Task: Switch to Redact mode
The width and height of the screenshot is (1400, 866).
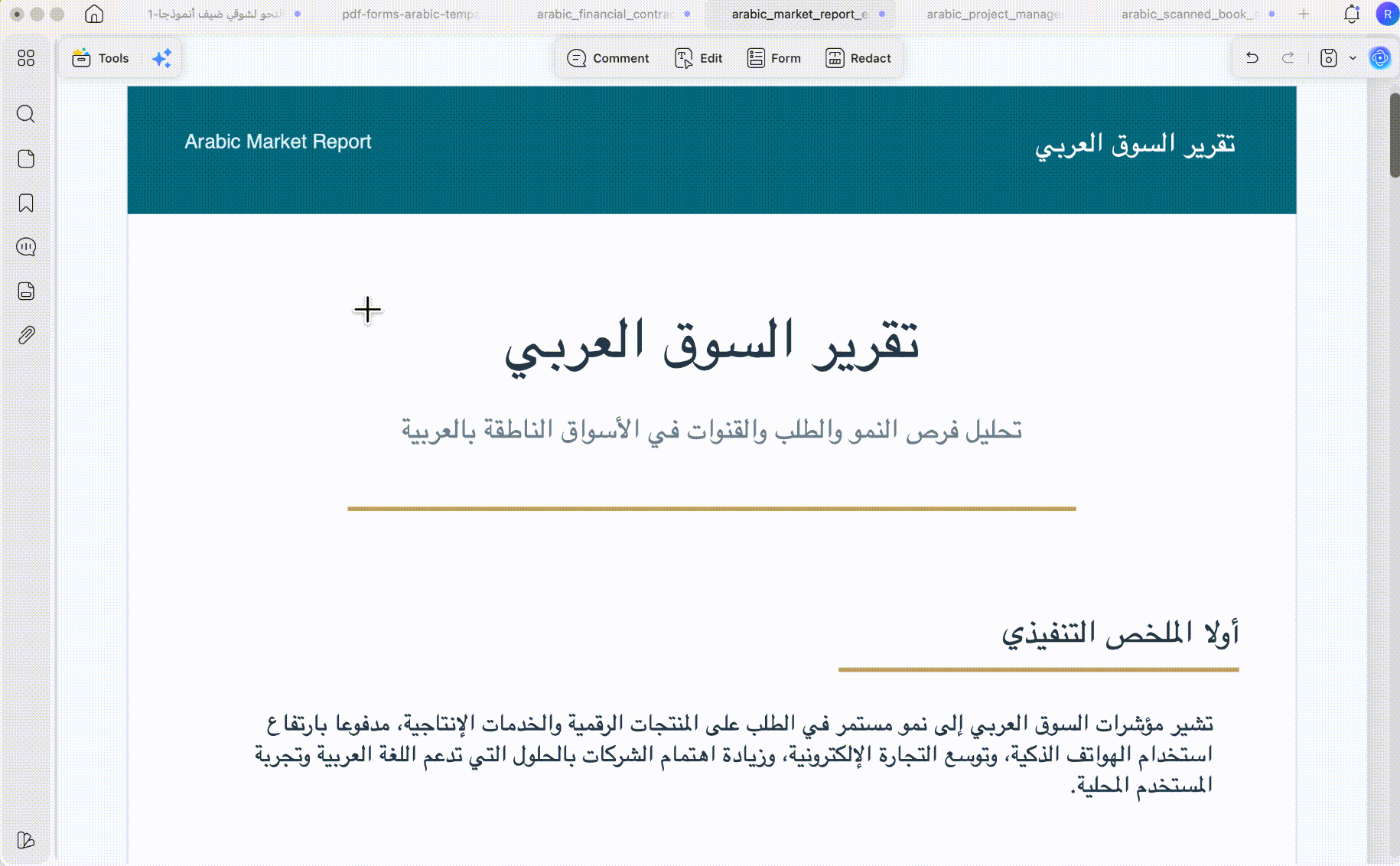Action: coord(858,58)
